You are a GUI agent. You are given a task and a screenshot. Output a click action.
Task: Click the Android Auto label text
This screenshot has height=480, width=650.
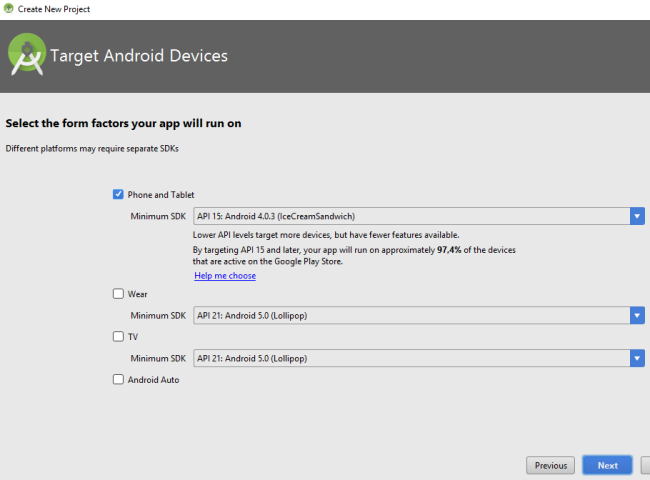[x=153, y=380]
